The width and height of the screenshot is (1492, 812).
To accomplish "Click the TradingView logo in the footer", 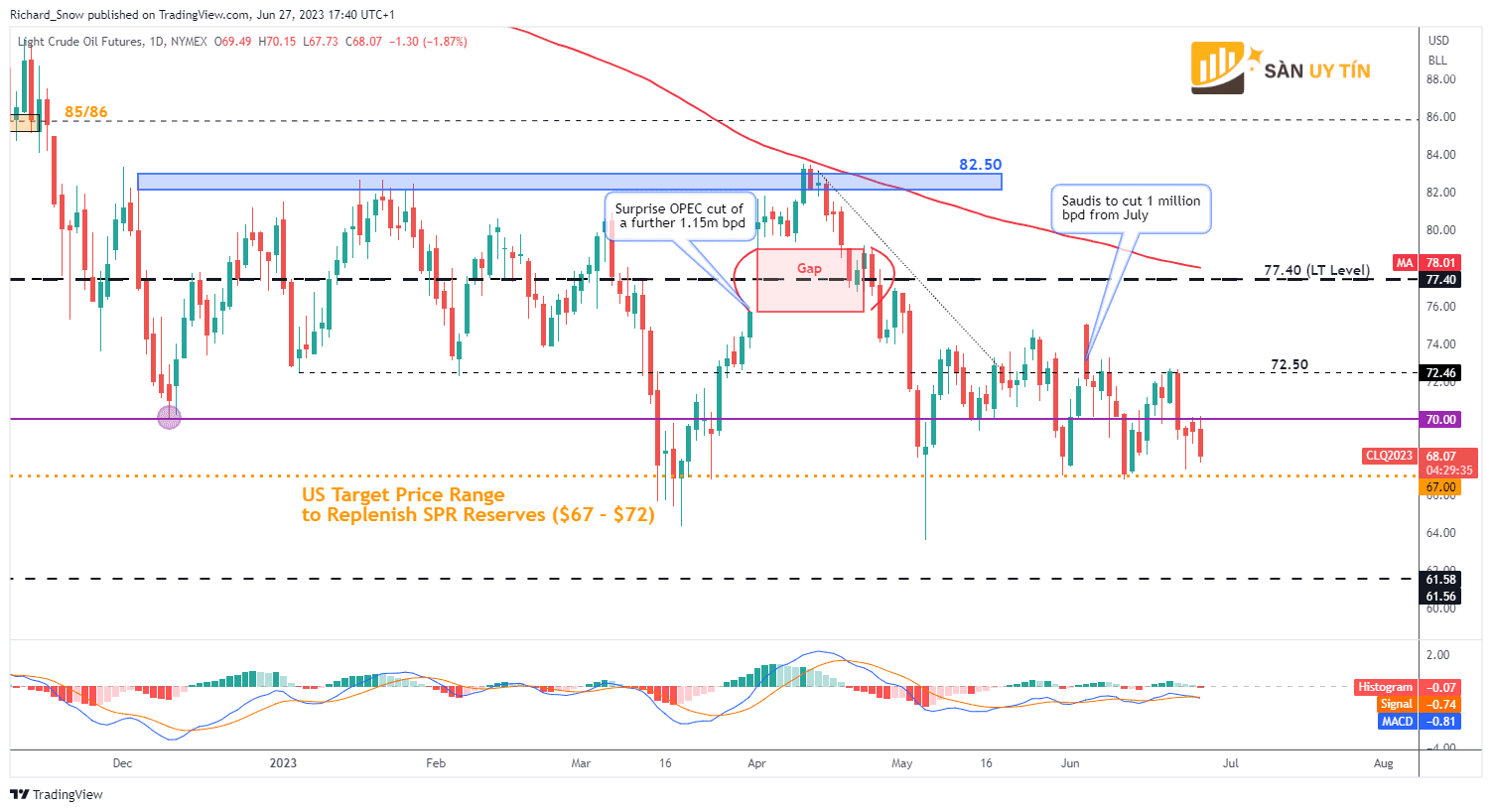I will click(x=57, y=794).
